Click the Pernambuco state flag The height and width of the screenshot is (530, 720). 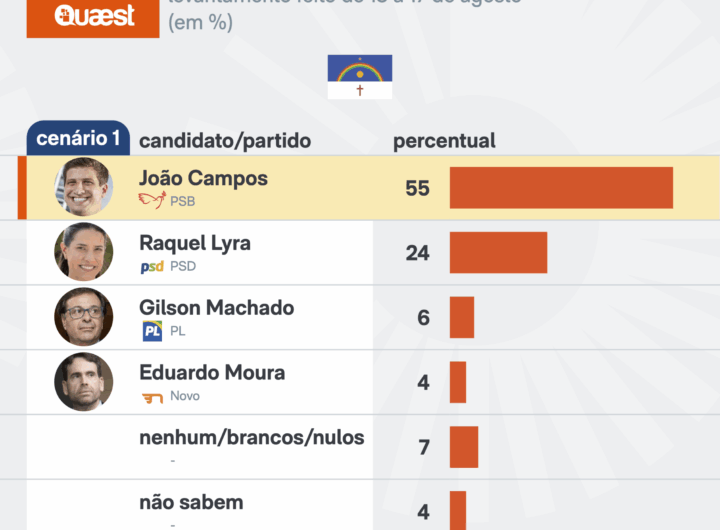[360, 77]
